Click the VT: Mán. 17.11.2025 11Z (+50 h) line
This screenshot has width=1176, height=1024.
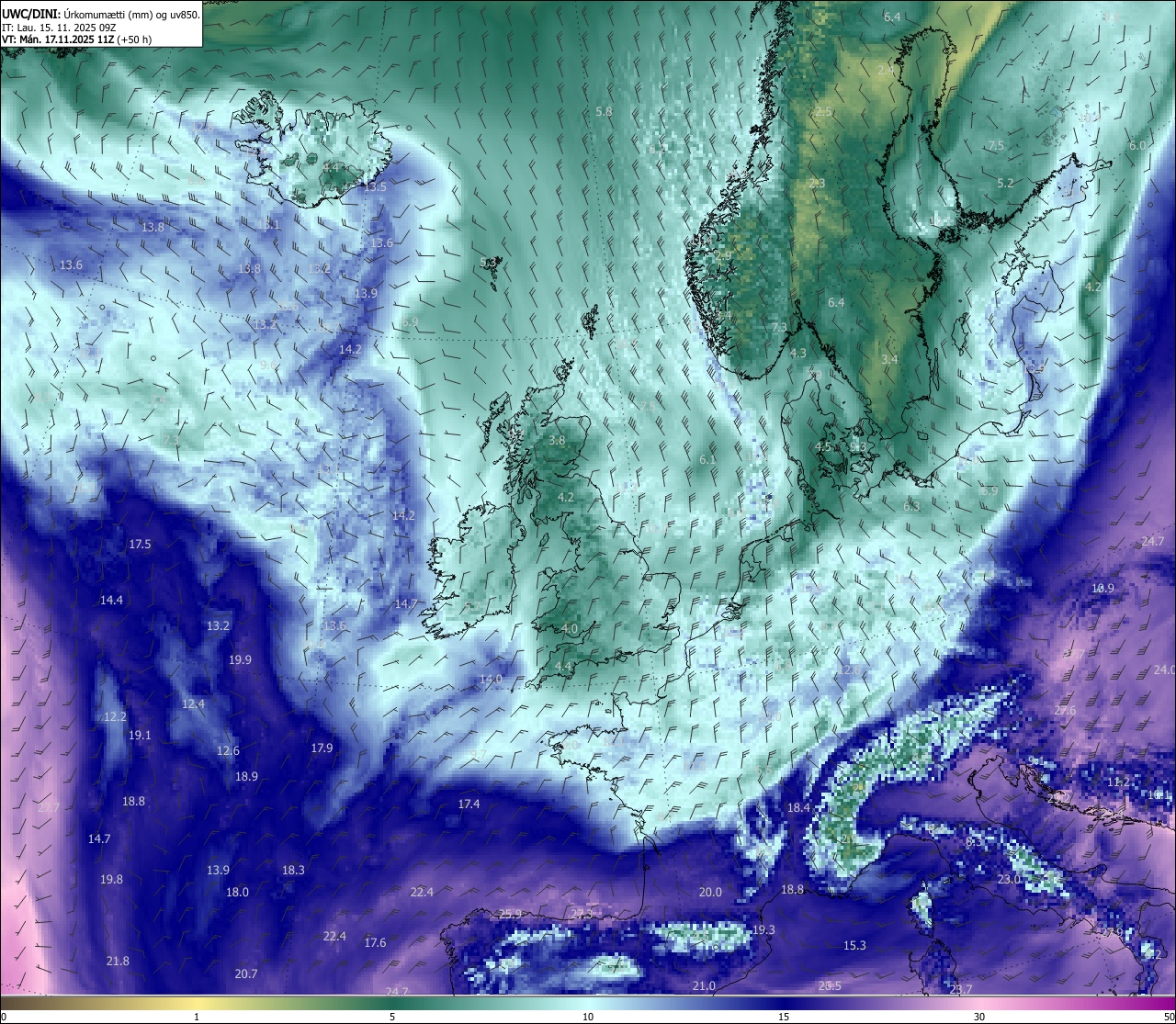pos(77,39)
